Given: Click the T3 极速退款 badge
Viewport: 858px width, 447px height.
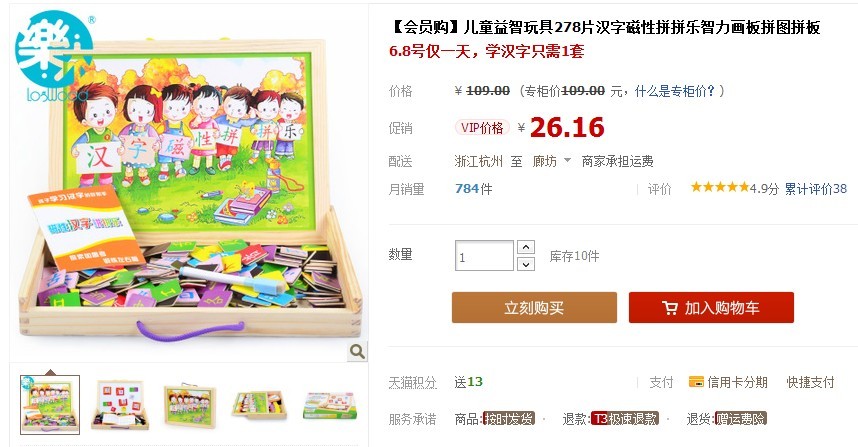Looking at the screenshot, I should (625, 419).
